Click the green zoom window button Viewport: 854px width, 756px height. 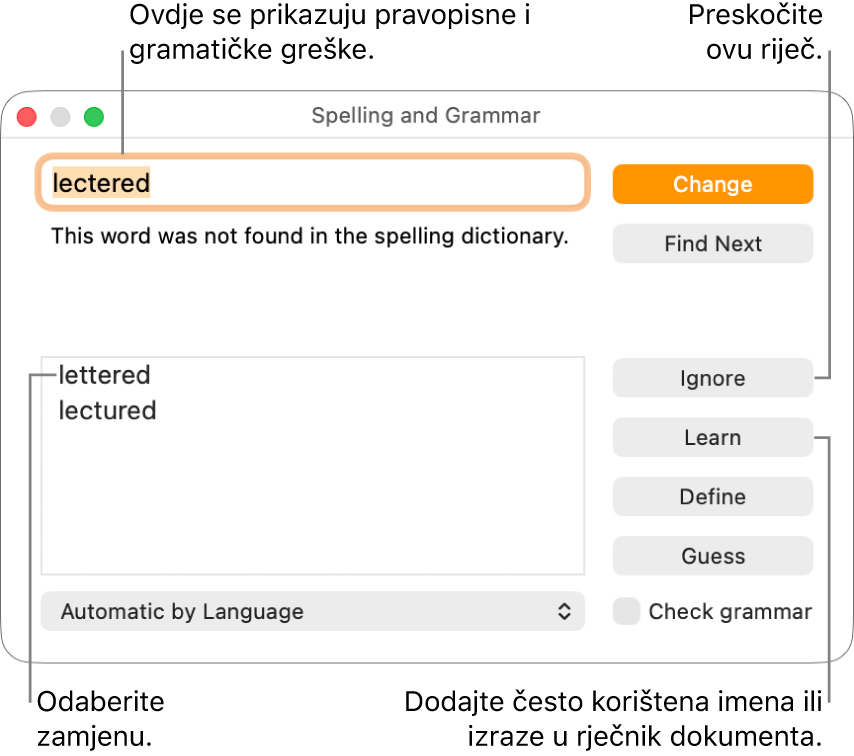(x=93, y=116)
